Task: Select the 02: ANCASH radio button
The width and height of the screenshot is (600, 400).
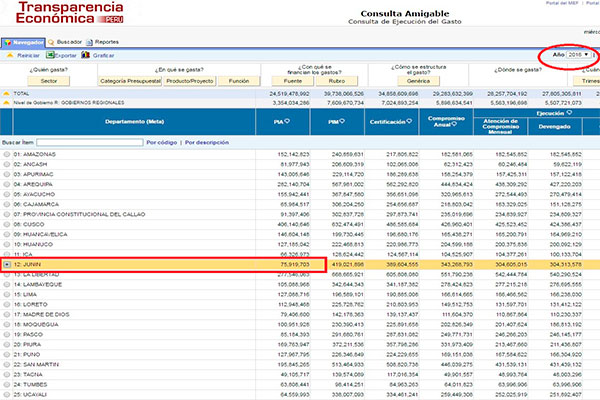Action: point(7,164)
